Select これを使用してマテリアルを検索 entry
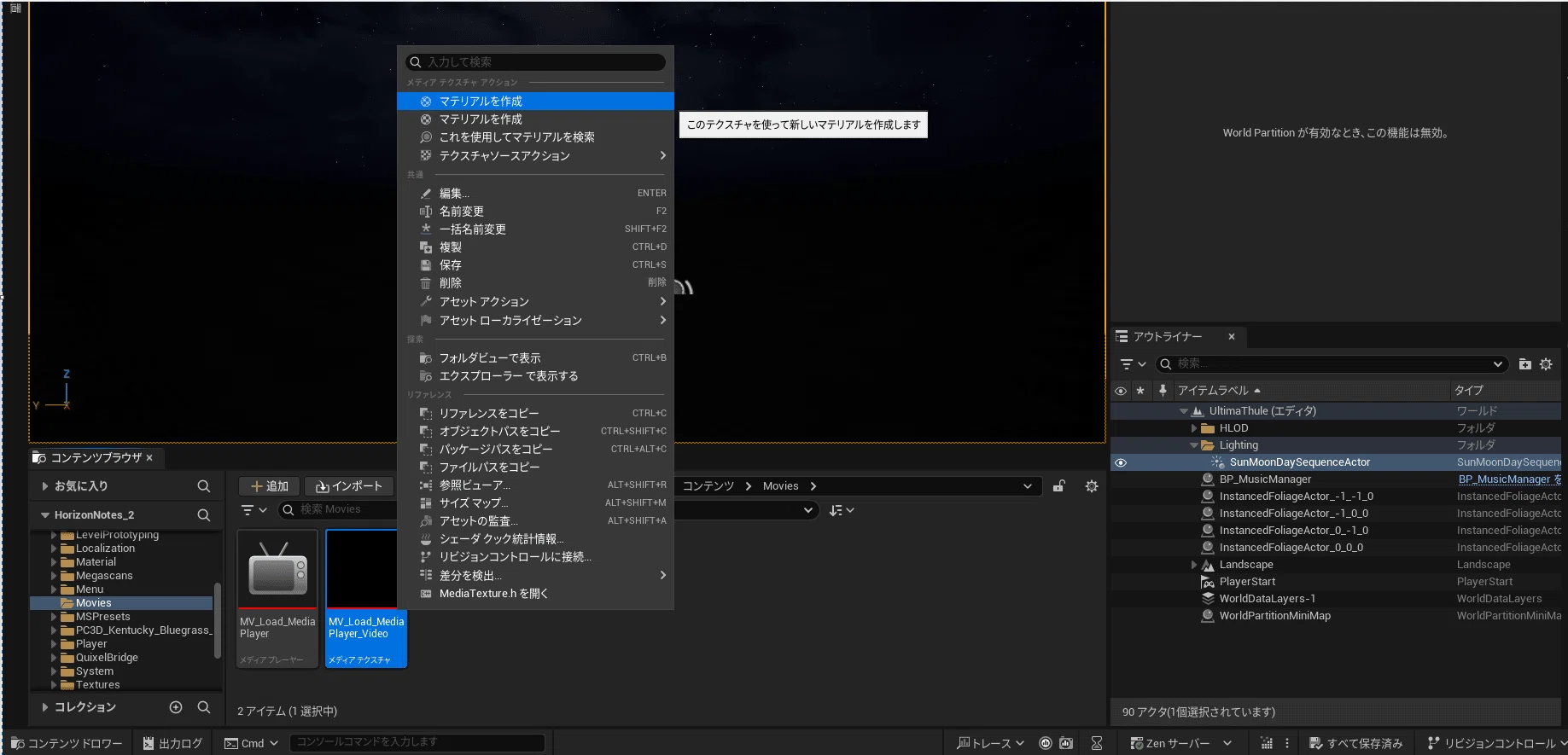Screen dimensions: 1568x755 click(x=536, y=137)
